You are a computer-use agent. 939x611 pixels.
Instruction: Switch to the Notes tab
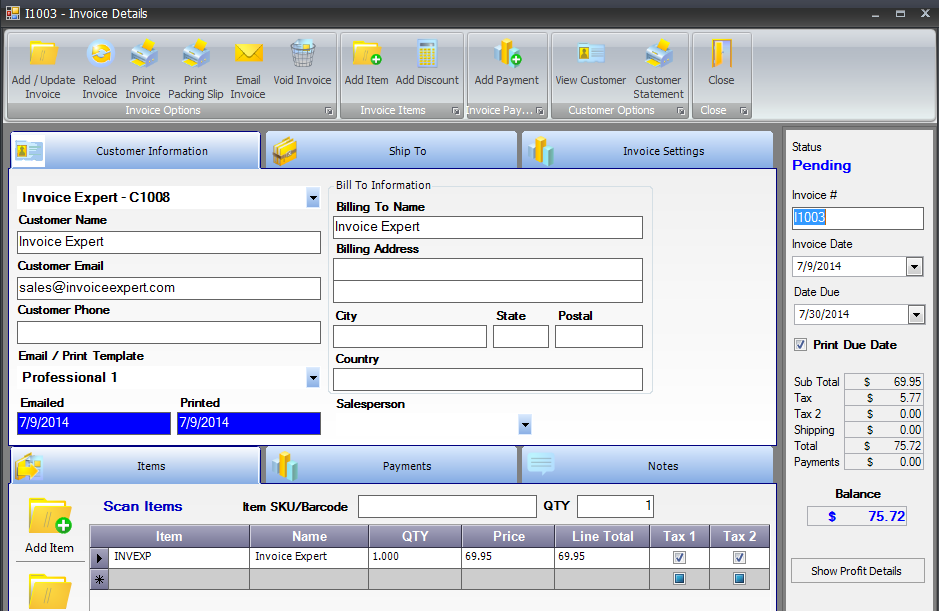pos(647,466)
